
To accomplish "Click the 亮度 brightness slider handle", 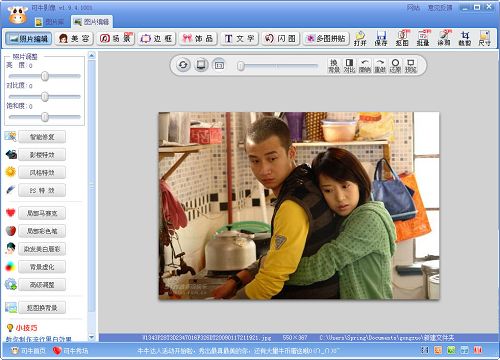I will coord(45,76).
